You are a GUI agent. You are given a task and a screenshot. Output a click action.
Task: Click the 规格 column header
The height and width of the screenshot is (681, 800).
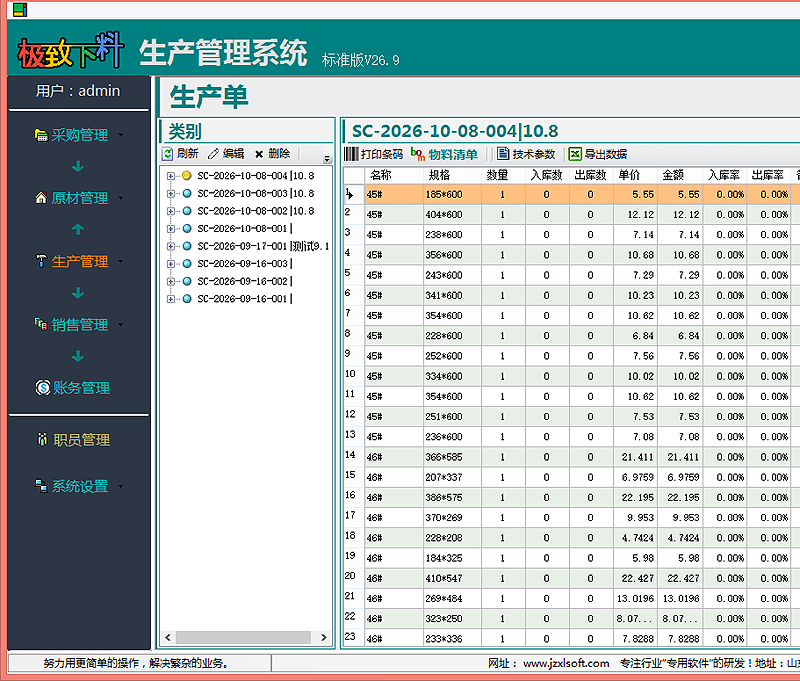coord(453,175)
